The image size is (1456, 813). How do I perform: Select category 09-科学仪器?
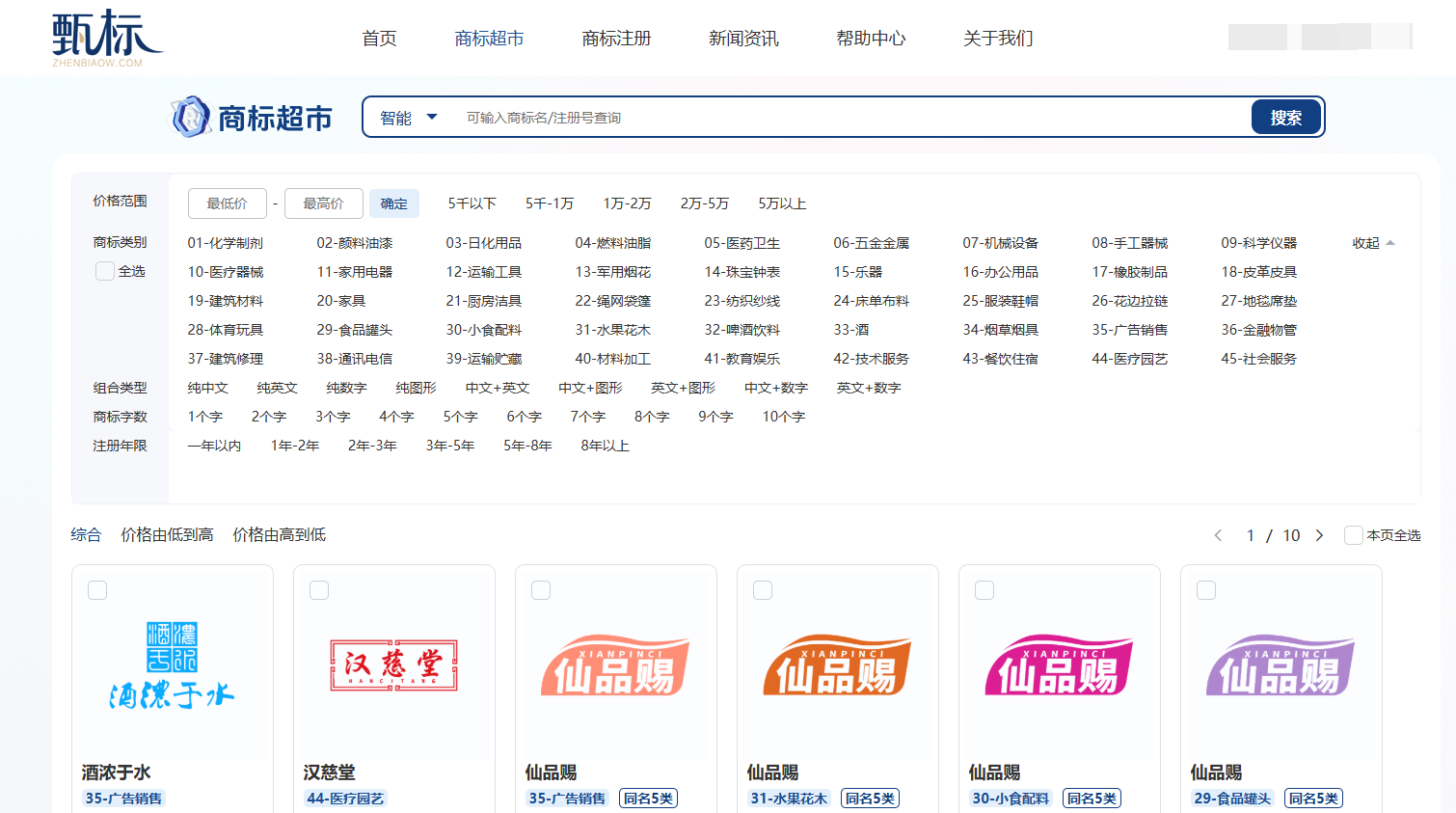(1259, 243)
